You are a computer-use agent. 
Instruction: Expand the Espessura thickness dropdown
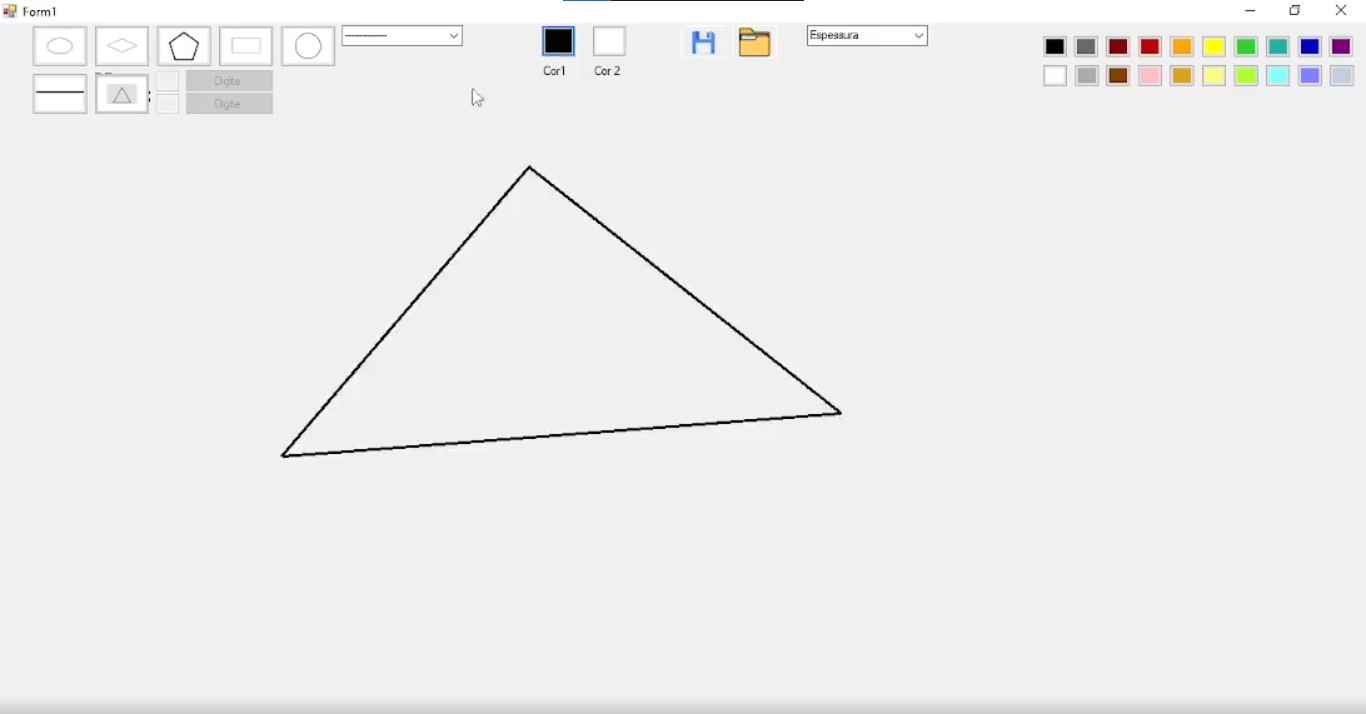click(867, 36)
